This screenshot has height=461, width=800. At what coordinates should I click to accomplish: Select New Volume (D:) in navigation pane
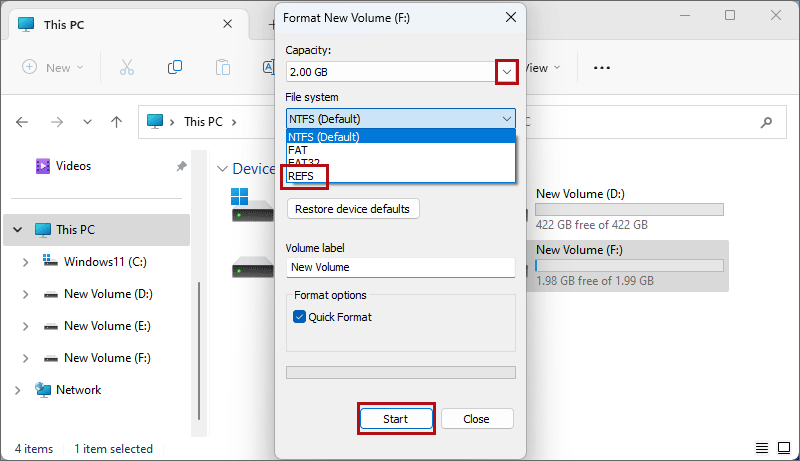coord(108,294)
